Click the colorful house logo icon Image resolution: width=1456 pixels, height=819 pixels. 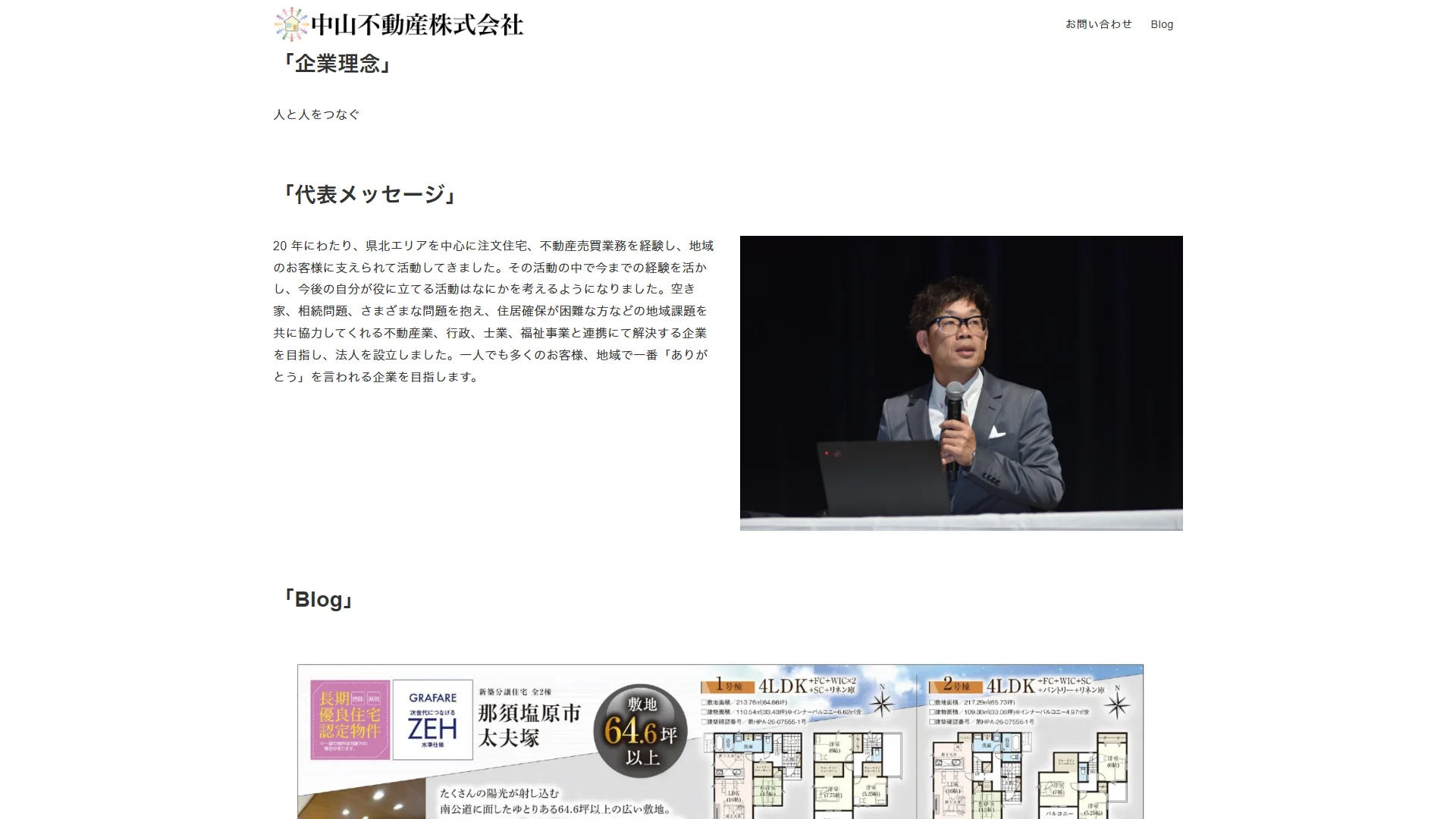(x=291, y=24)
